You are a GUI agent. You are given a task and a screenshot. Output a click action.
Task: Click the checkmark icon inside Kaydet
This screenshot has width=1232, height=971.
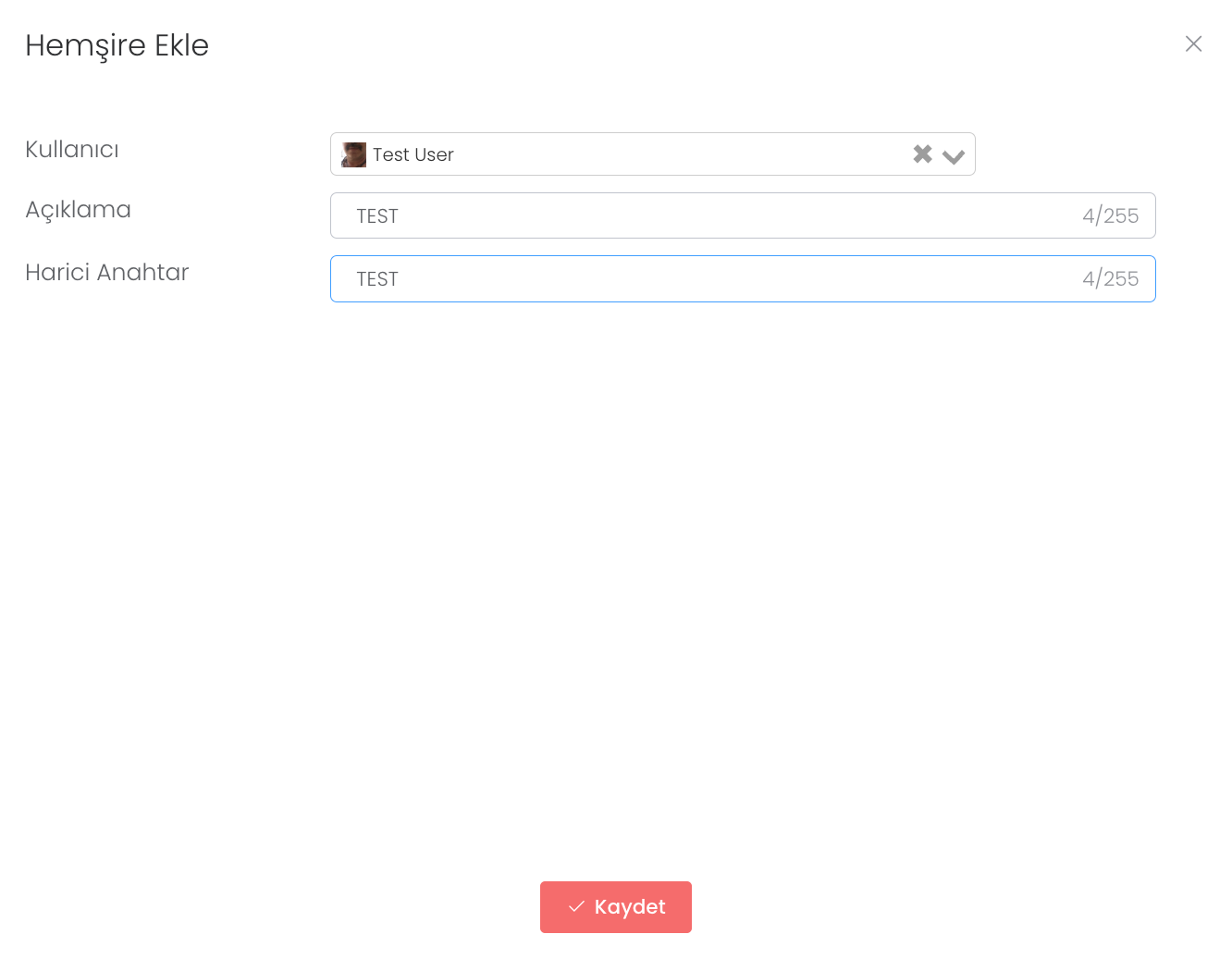pos(576,906)
